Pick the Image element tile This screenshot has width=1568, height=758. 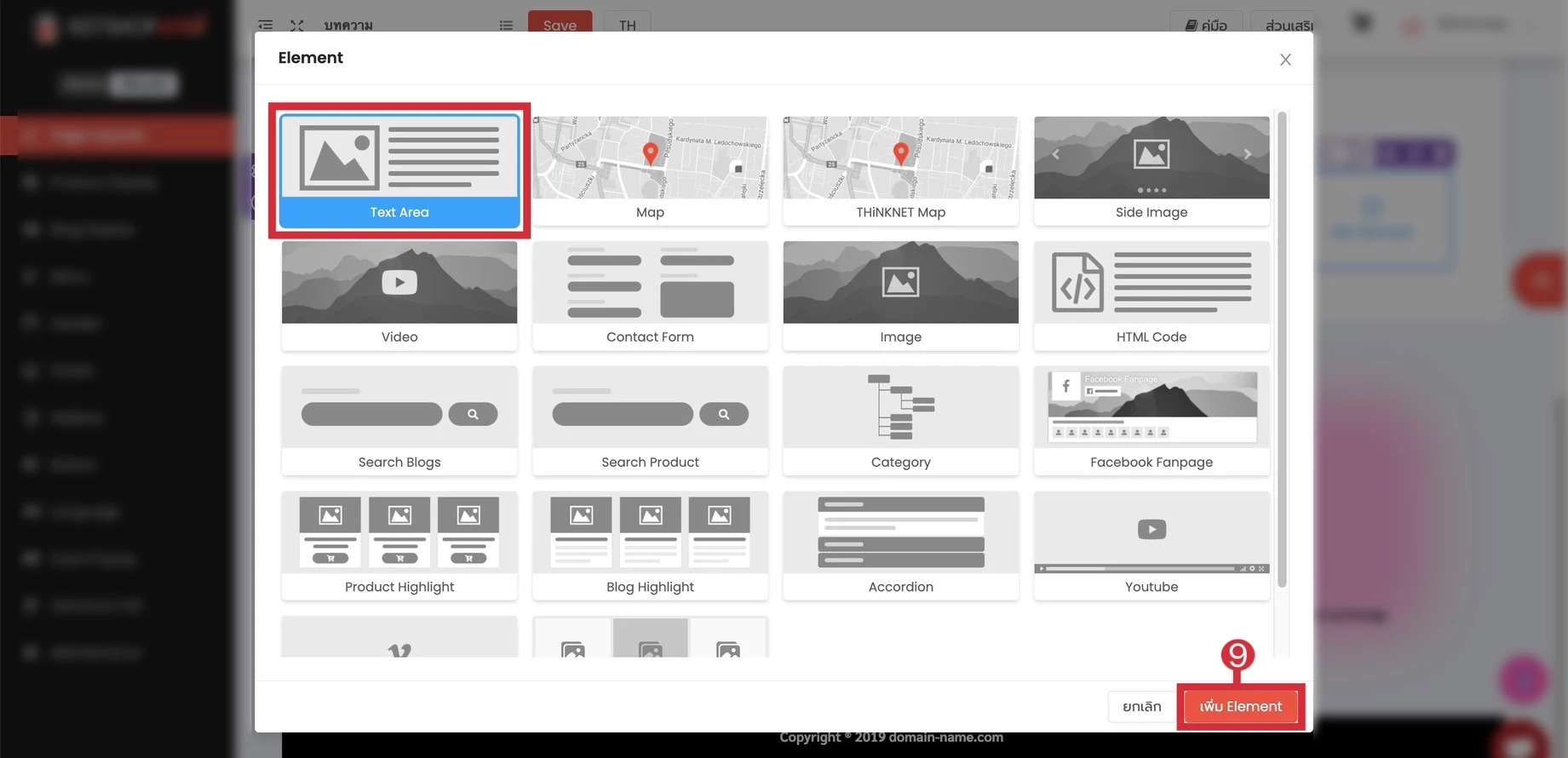click(900, 296)
